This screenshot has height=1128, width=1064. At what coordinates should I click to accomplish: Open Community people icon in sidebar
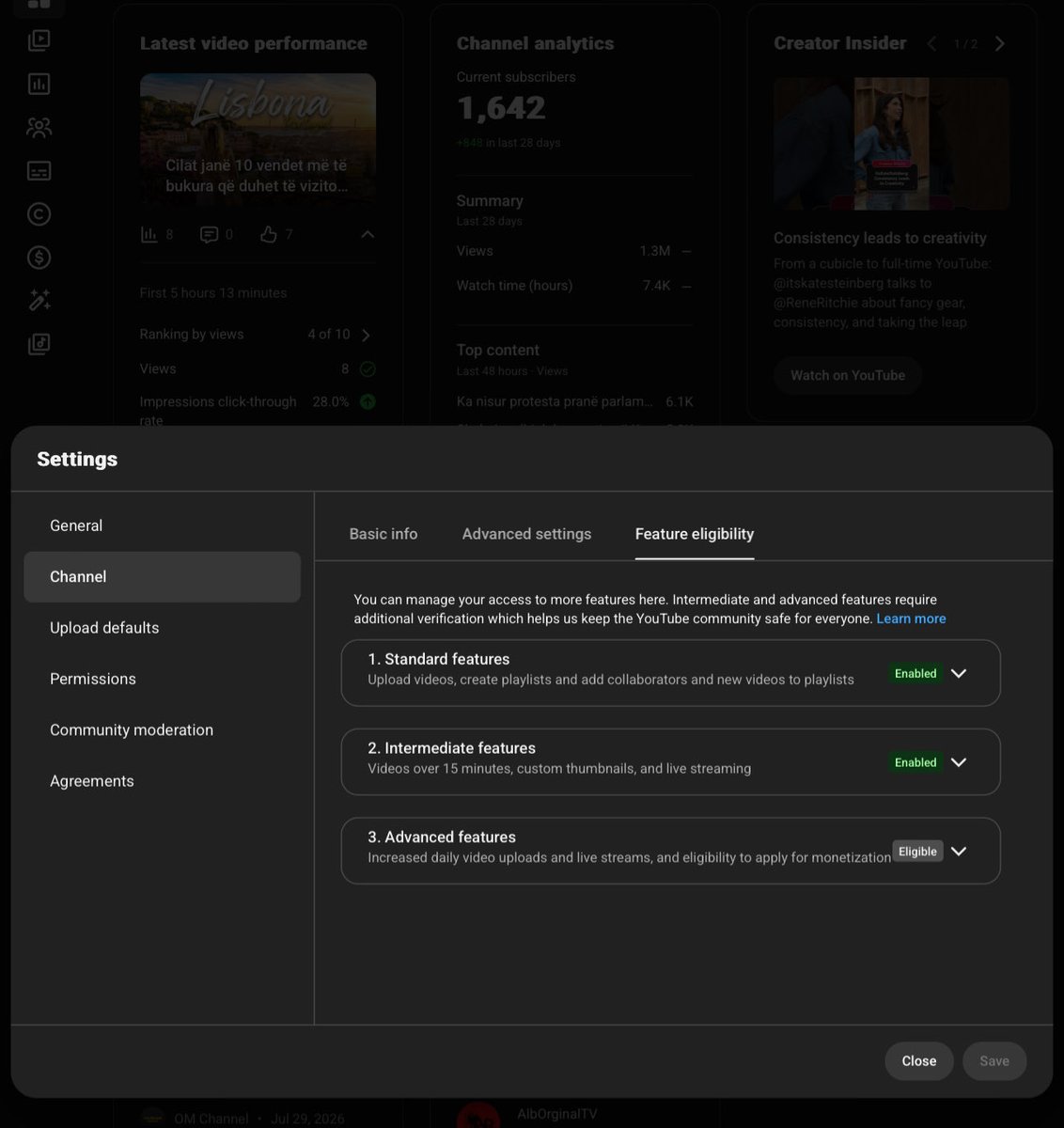(39, 127)
